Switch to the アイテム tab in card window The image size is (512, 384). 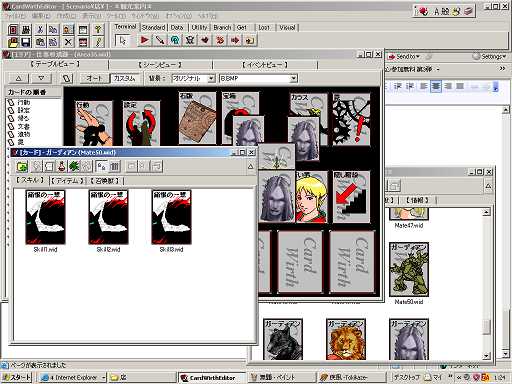(67, 181)
